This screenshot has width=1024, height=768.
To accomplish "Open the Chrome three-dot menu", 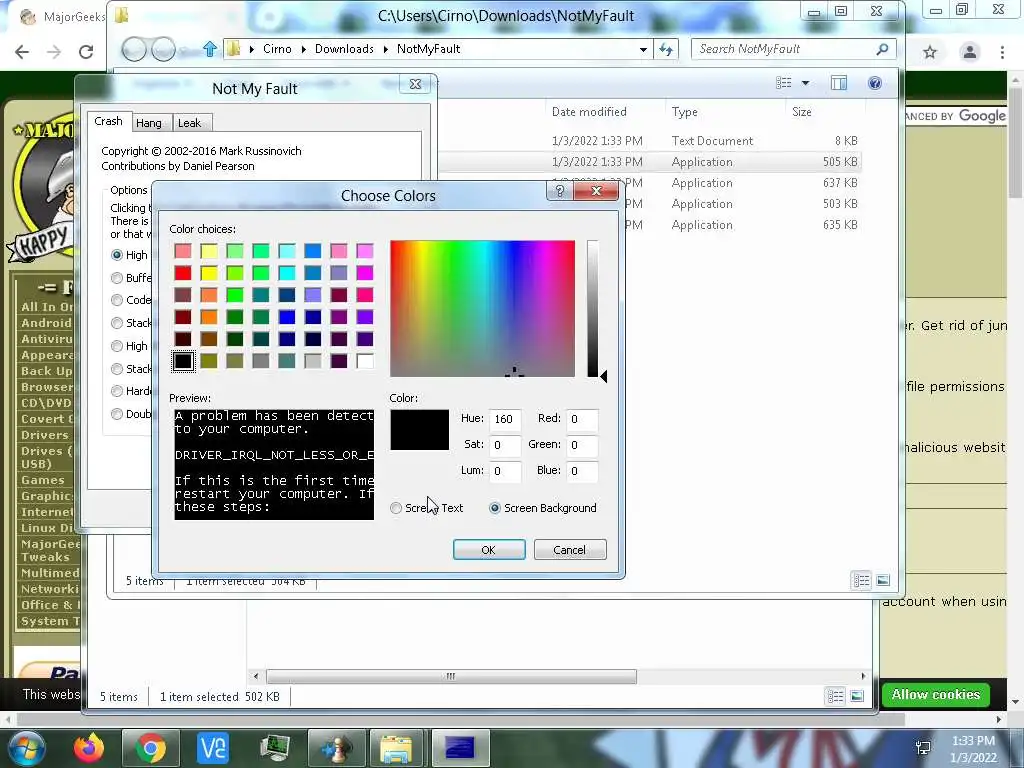I will point(1002,52).
